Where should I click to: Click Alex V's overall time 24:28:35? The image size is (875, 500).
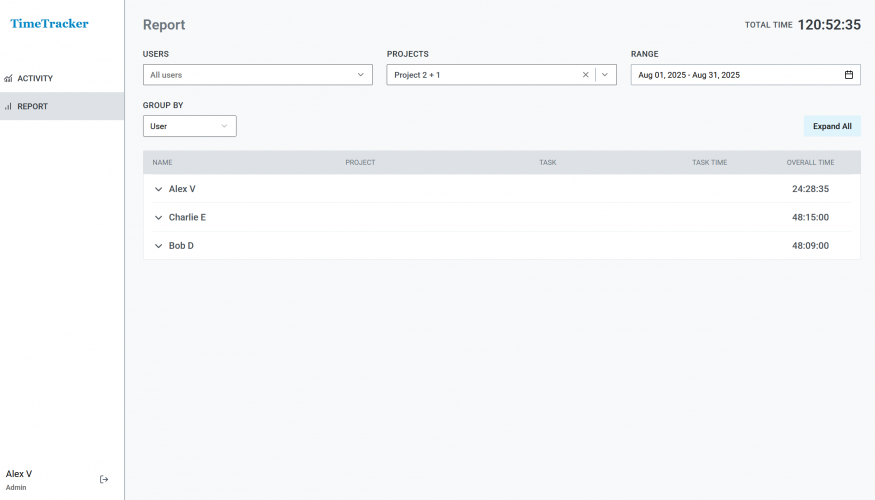(x=810, y=189)
